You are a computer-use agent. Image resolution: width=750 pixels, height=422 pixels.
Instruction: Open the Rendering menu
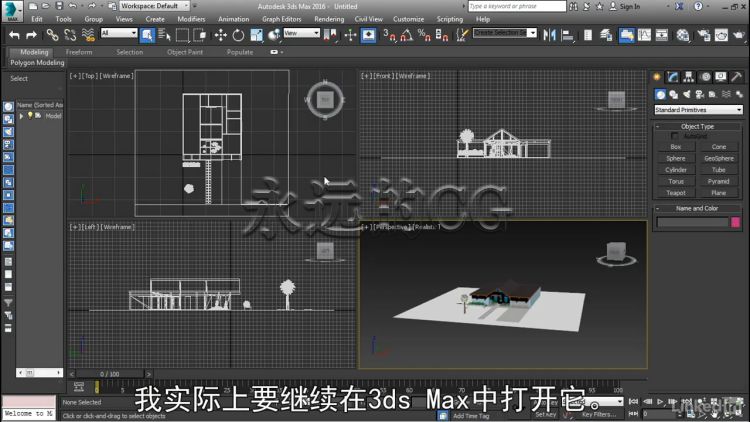pyautogui.click(x=329, y=19)
